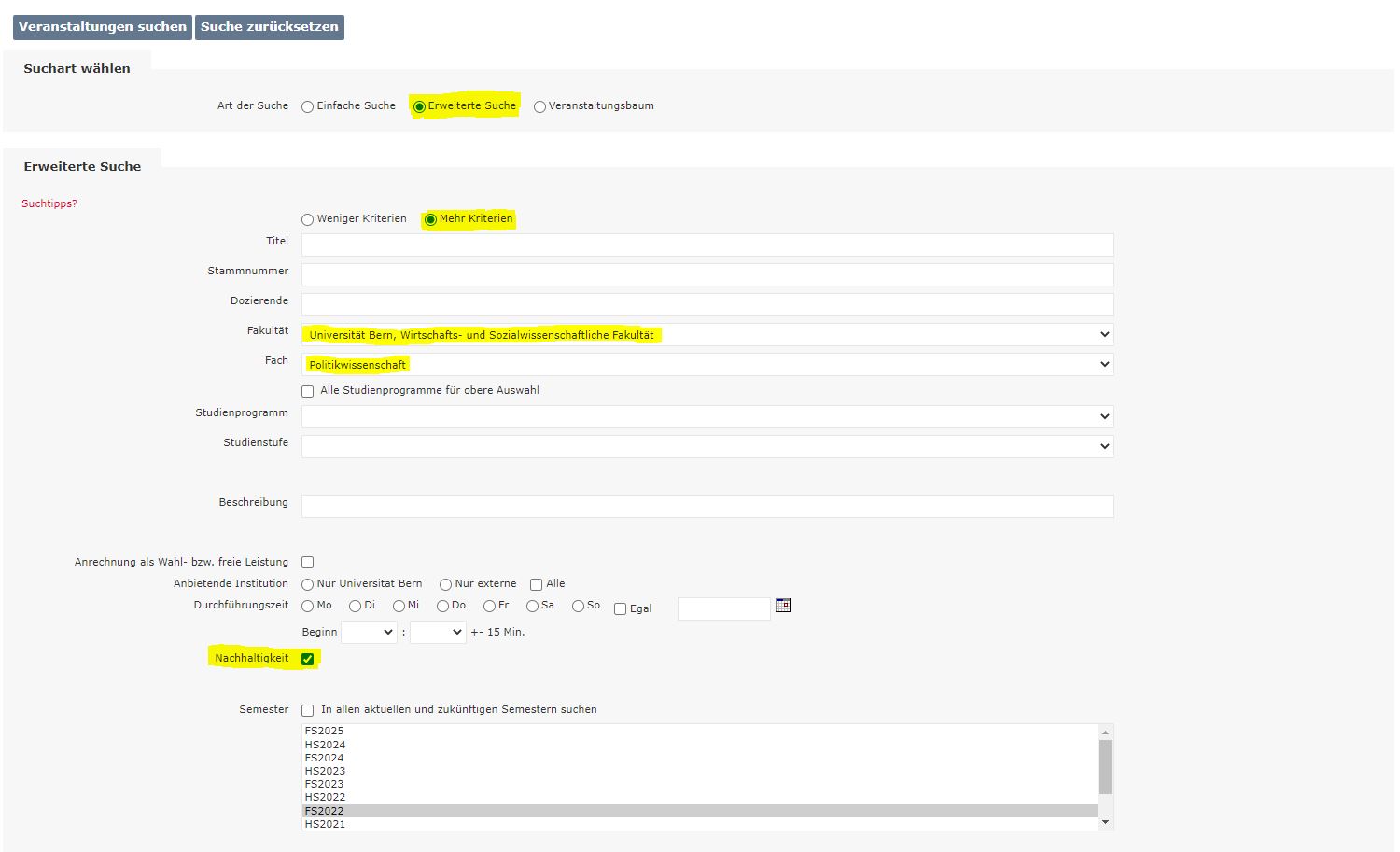Select FS2022 in the semester list

pos(700,811)
